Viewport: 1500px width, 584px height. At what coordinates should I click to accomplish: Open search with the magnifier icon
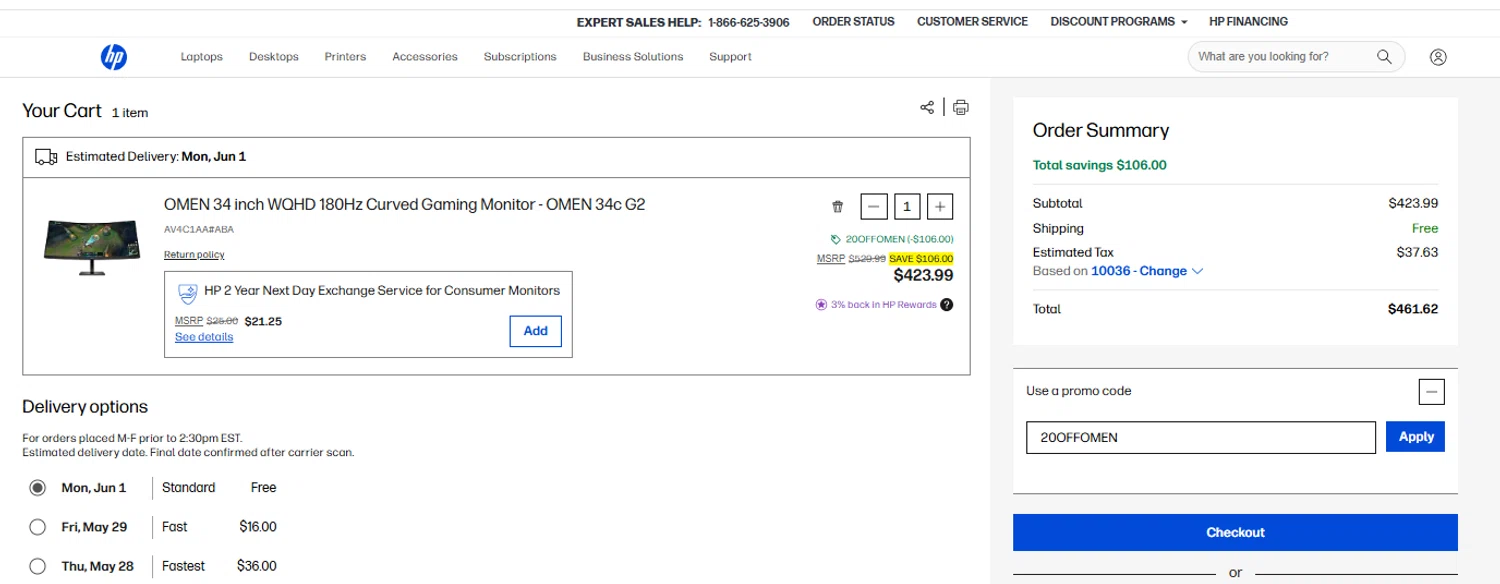click(1384, 57)
